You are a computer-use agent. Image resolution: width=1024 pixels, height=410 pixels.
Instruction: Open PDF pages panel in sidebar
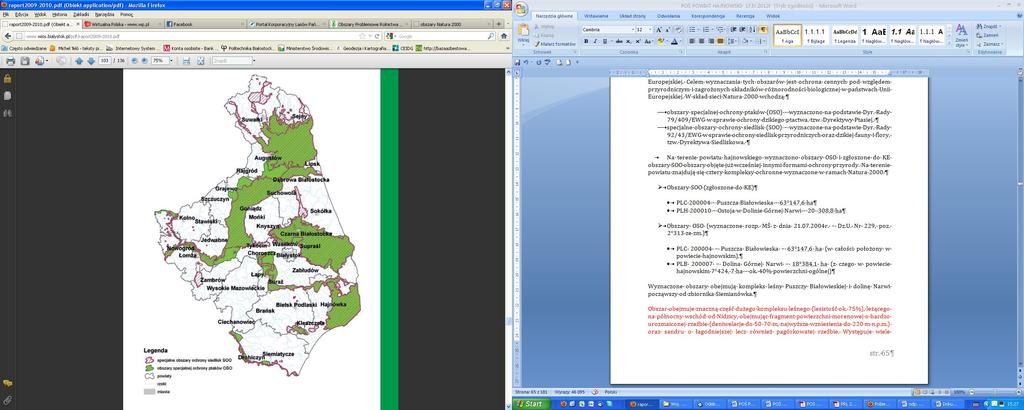point(8,95)
